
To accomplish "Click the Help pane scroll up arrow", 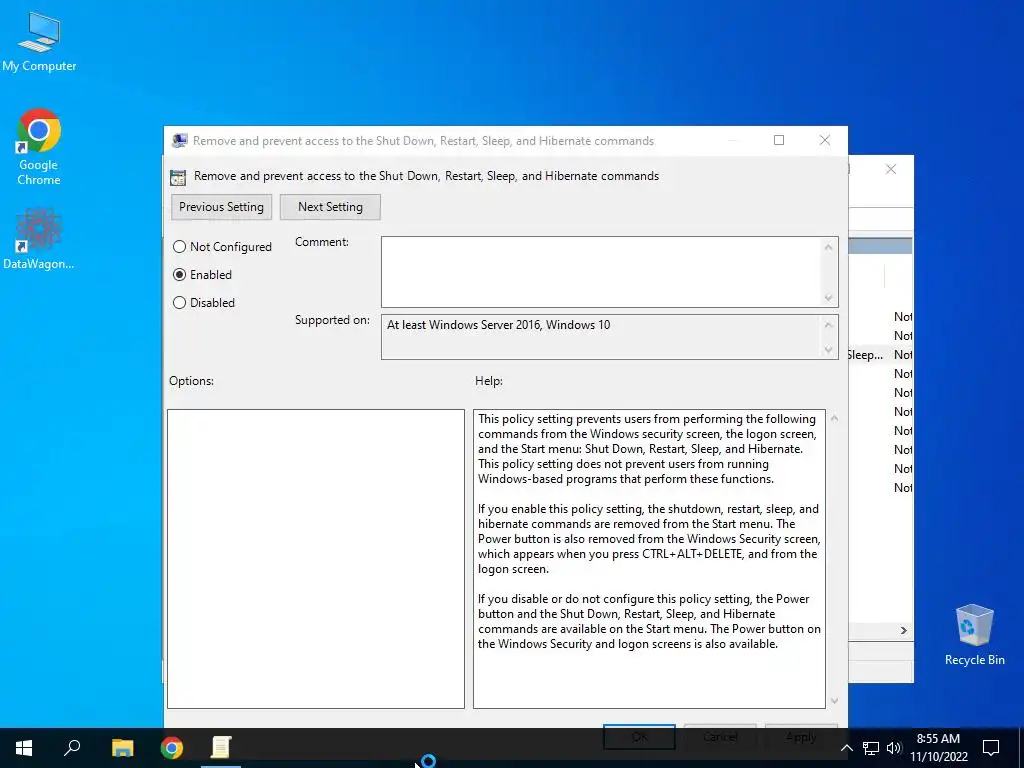I will [834, 418].
